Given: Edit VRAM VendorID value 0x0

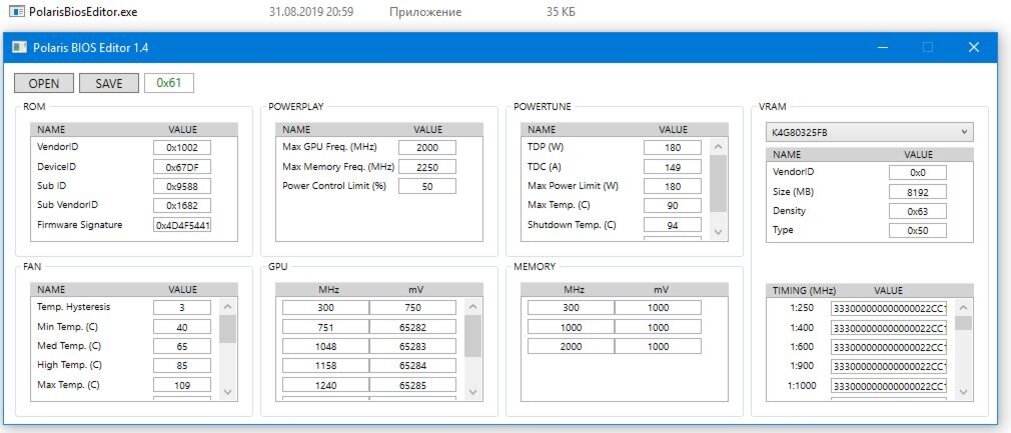Looking at the screenshot, I should pos(918,173).
